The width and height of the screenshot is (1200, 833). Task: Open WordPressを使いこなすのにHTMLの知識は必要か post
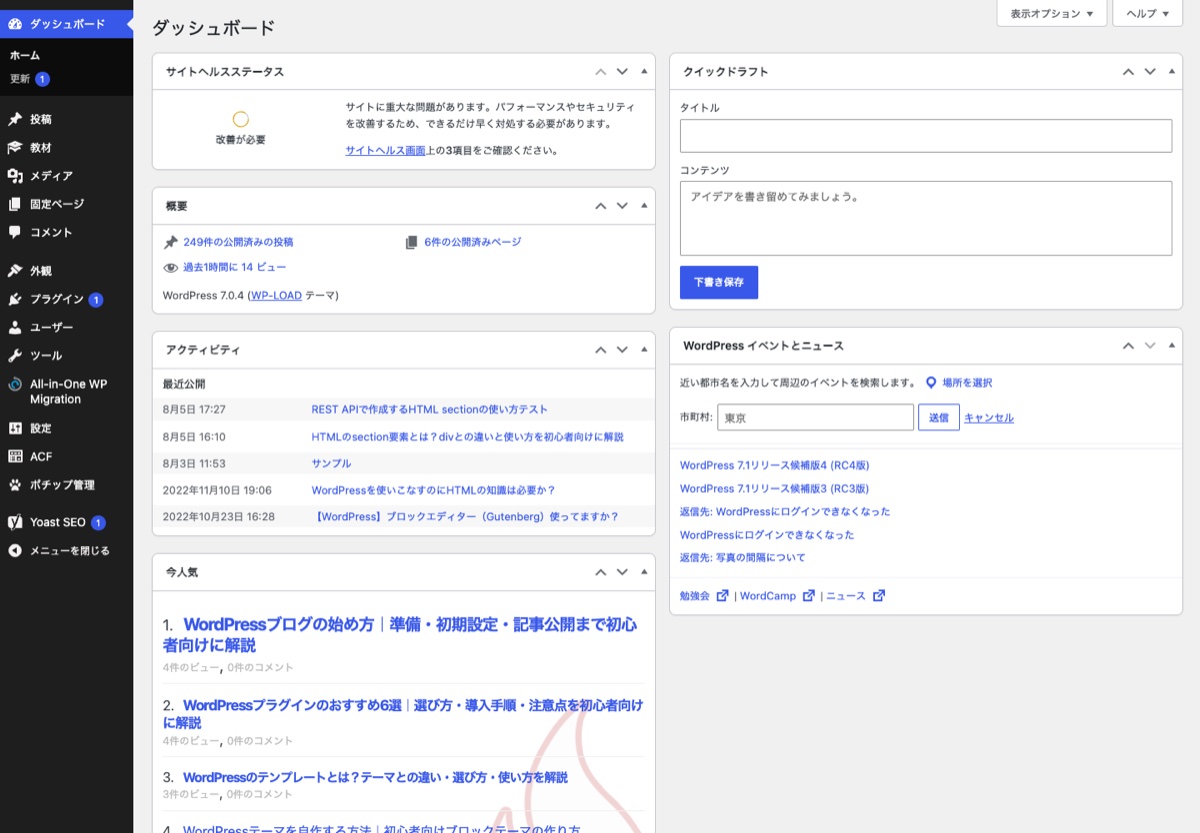pyautogui.click(x=433, y=490)
